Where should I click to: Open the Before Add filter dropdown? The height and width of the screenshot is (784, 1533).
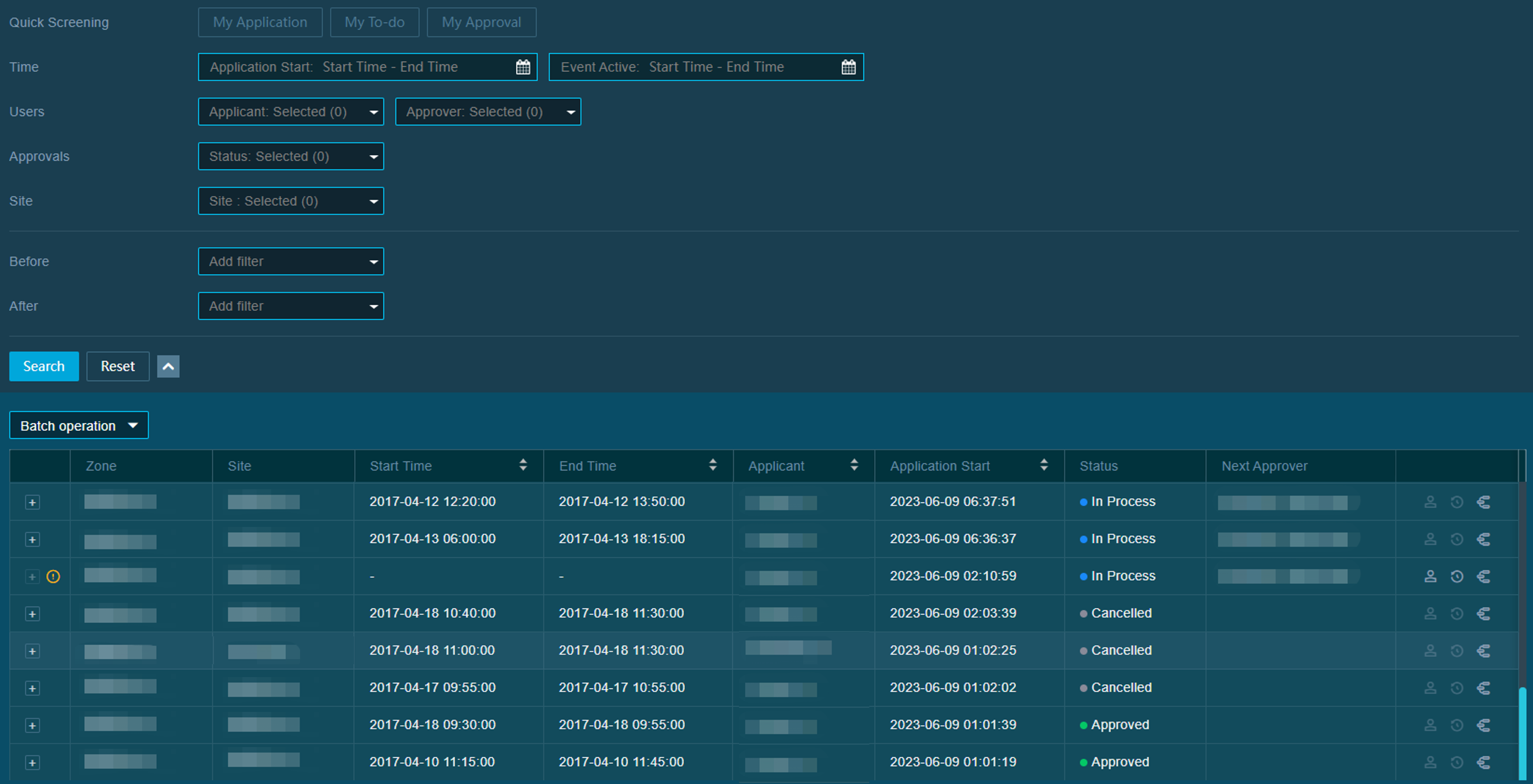[x=291, y=262]
